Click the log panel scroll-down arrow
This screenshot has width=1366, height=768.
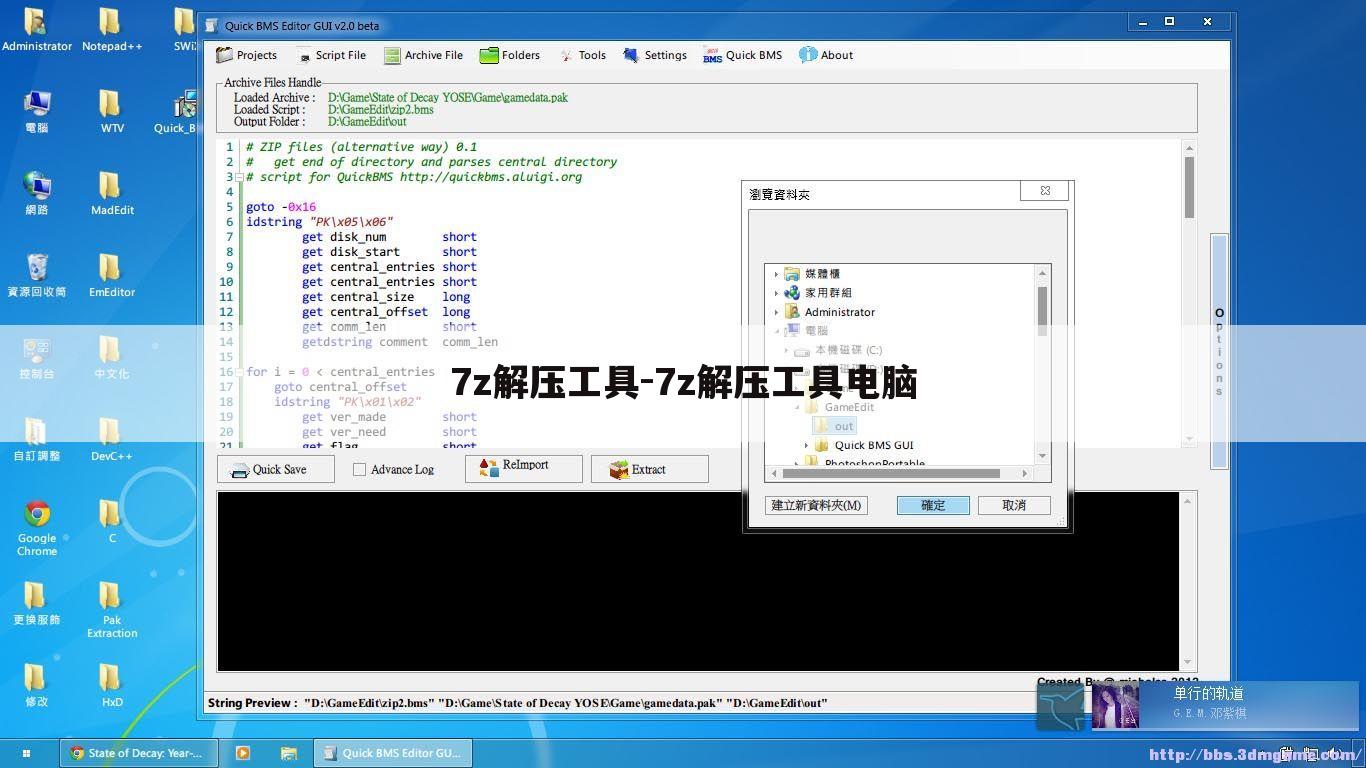coord(1188,662)
